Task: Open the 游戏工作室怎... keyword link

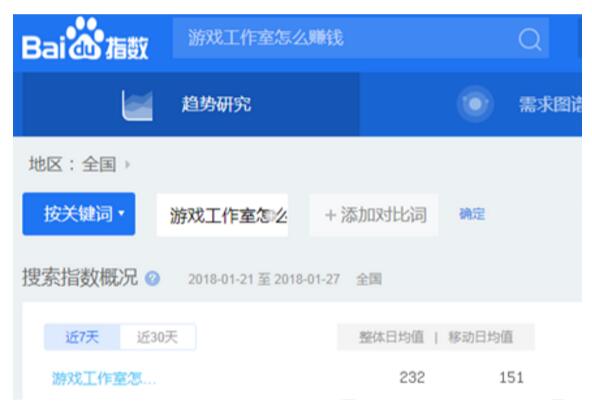Action: 104,378
